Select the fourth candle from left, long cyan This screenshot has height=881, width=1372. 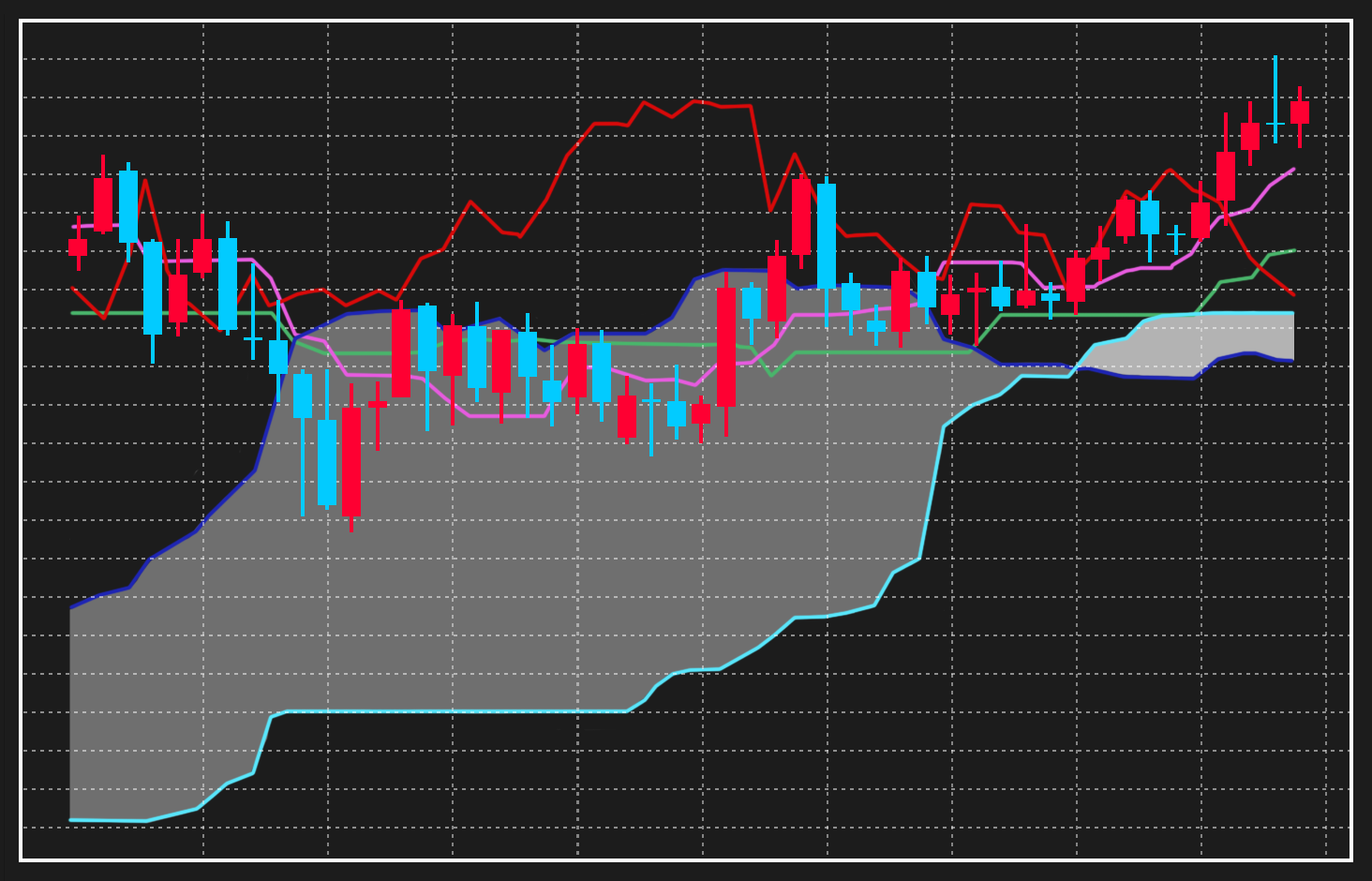[153, 288]
